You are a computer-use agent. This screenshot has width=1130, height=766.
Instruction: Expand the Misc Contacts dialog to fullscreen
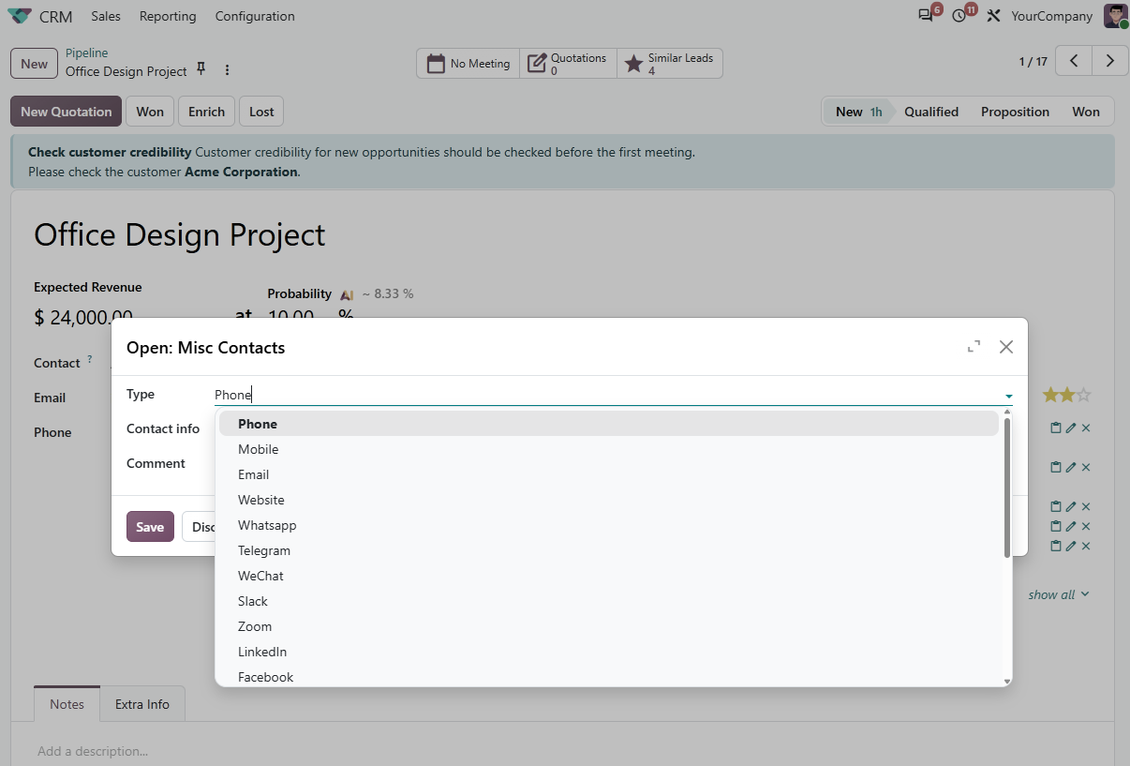tap(974, 347)
